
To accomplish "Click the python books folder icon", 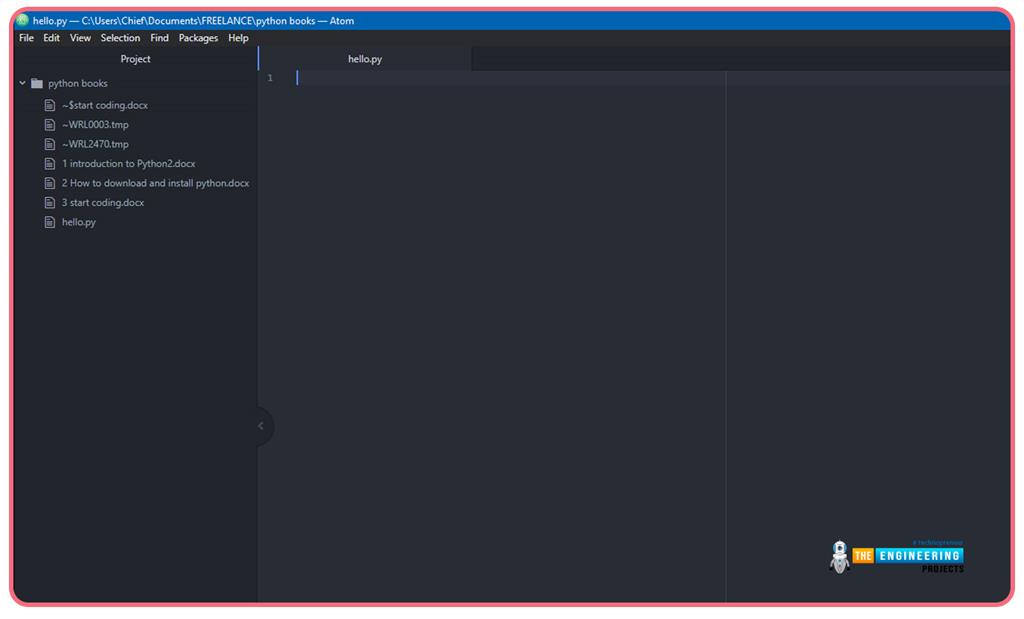I will click(37, 84).
